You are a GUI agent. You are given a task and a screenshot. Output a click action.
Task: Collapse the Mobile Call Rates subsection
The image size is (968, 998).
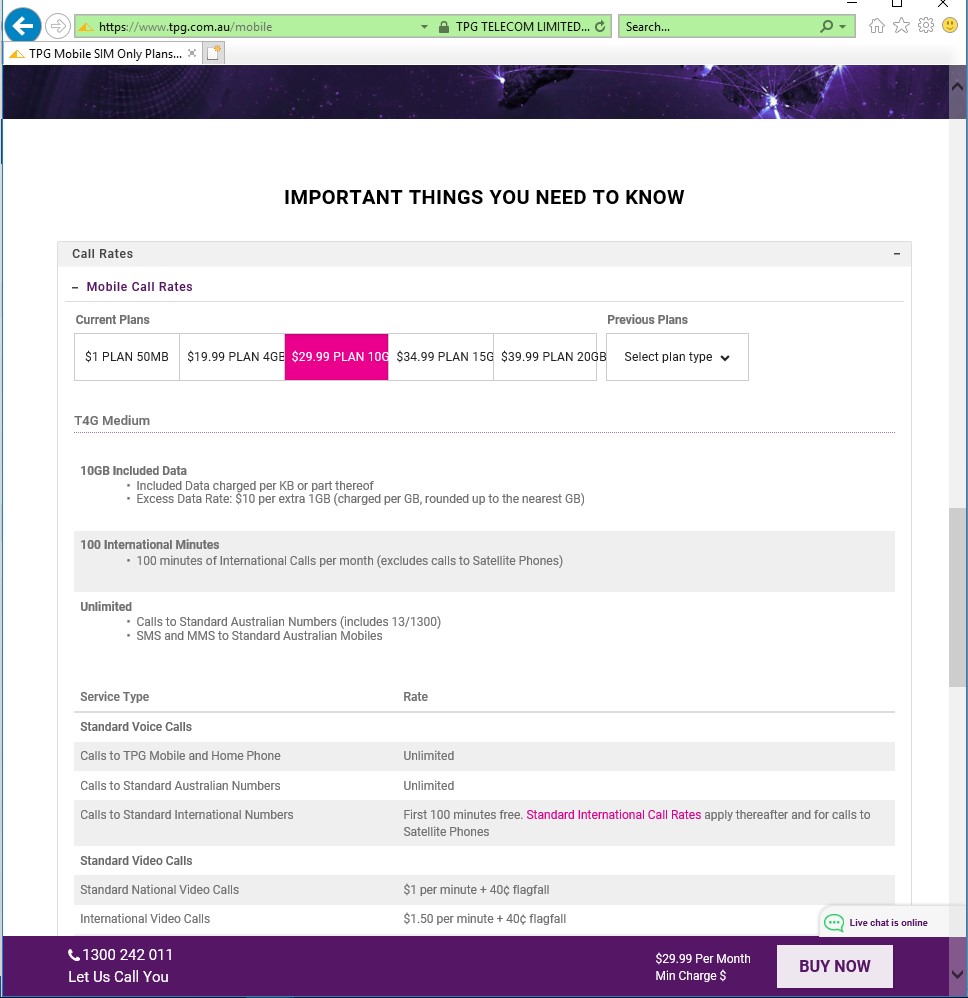[75, 287]
